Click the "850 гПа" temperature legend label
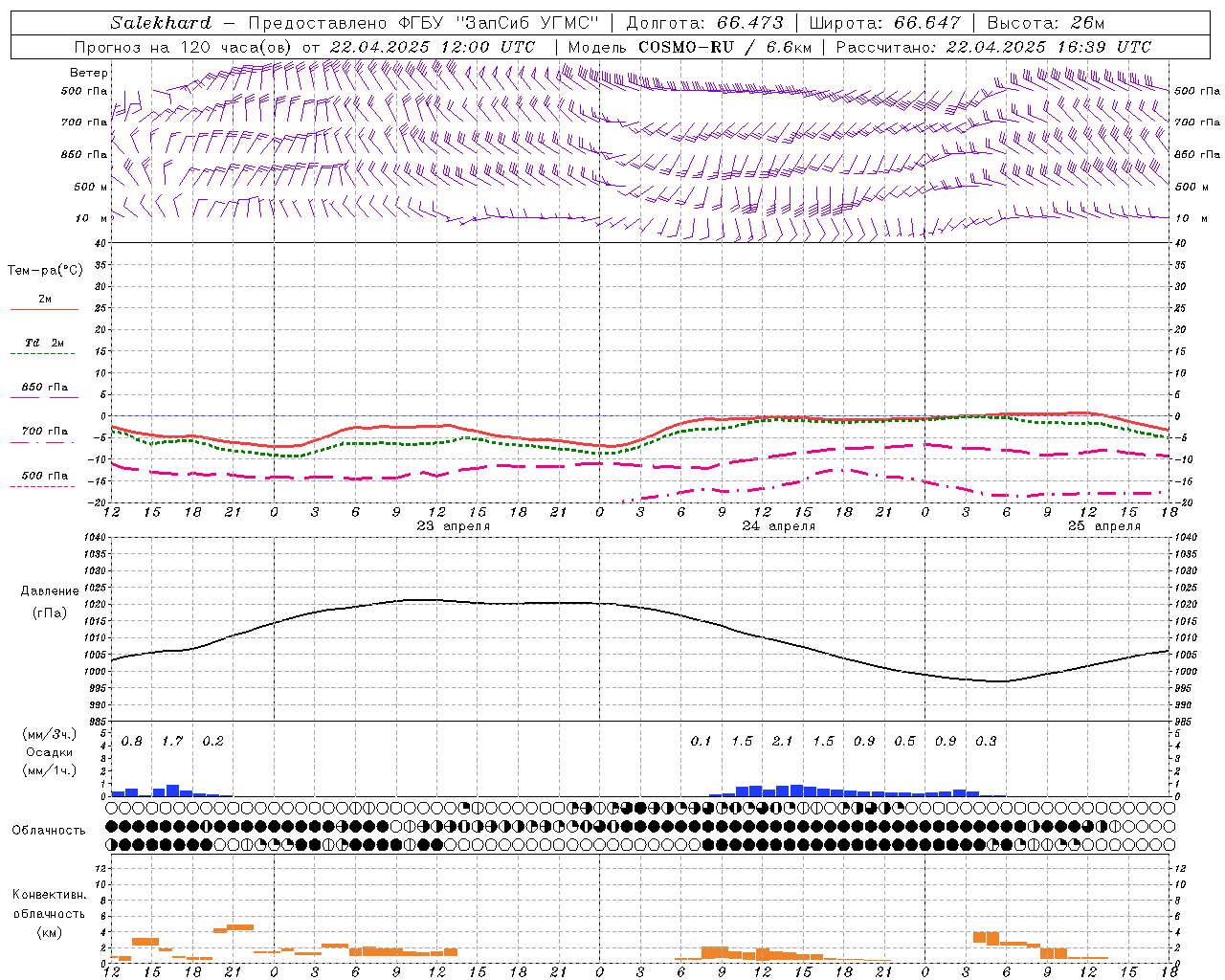The width and height of the screenshot is (1225, 980). point(45,388)
